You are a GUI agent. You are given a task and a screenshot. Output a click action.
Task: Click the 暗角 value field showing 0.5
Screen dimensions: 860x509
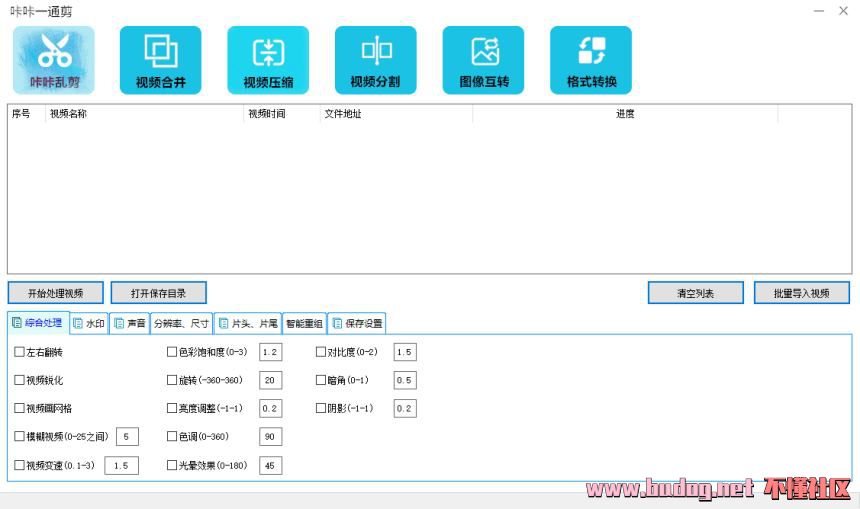405,380
